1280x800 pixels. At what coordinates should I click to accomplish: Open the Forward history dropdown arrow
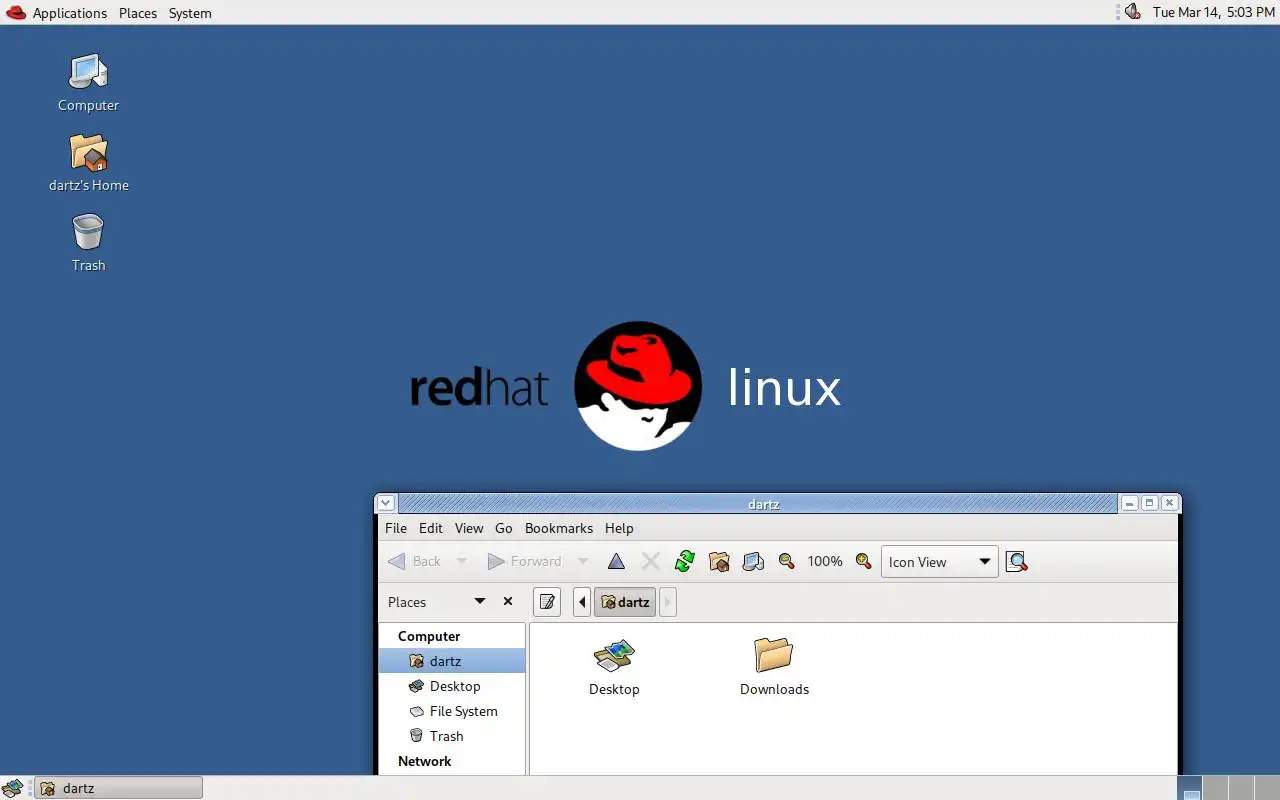pyautogui.click(x=583, y=562)
